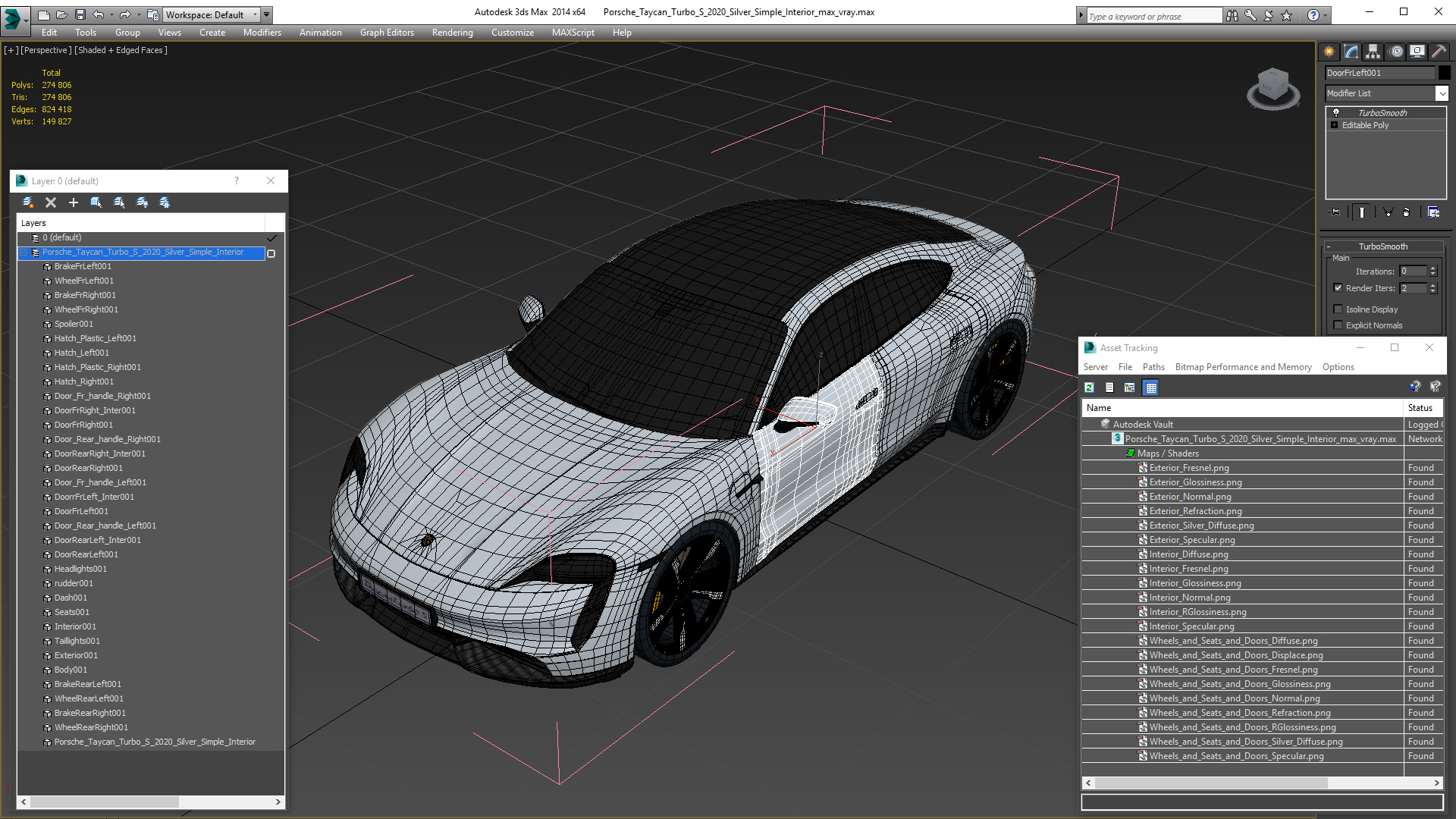Collapse the Porsche_Taycan layer tree

click(x=24, y=253)
